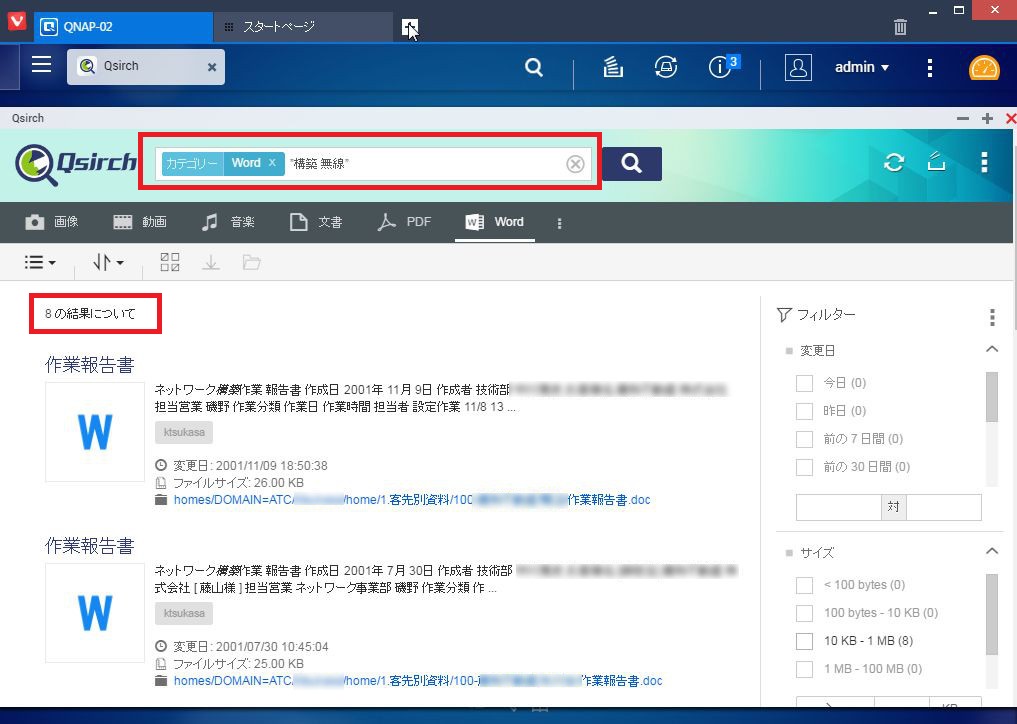
Task: Click the サイズ filter list scrollbar
Action: click(x=992, y=614)
